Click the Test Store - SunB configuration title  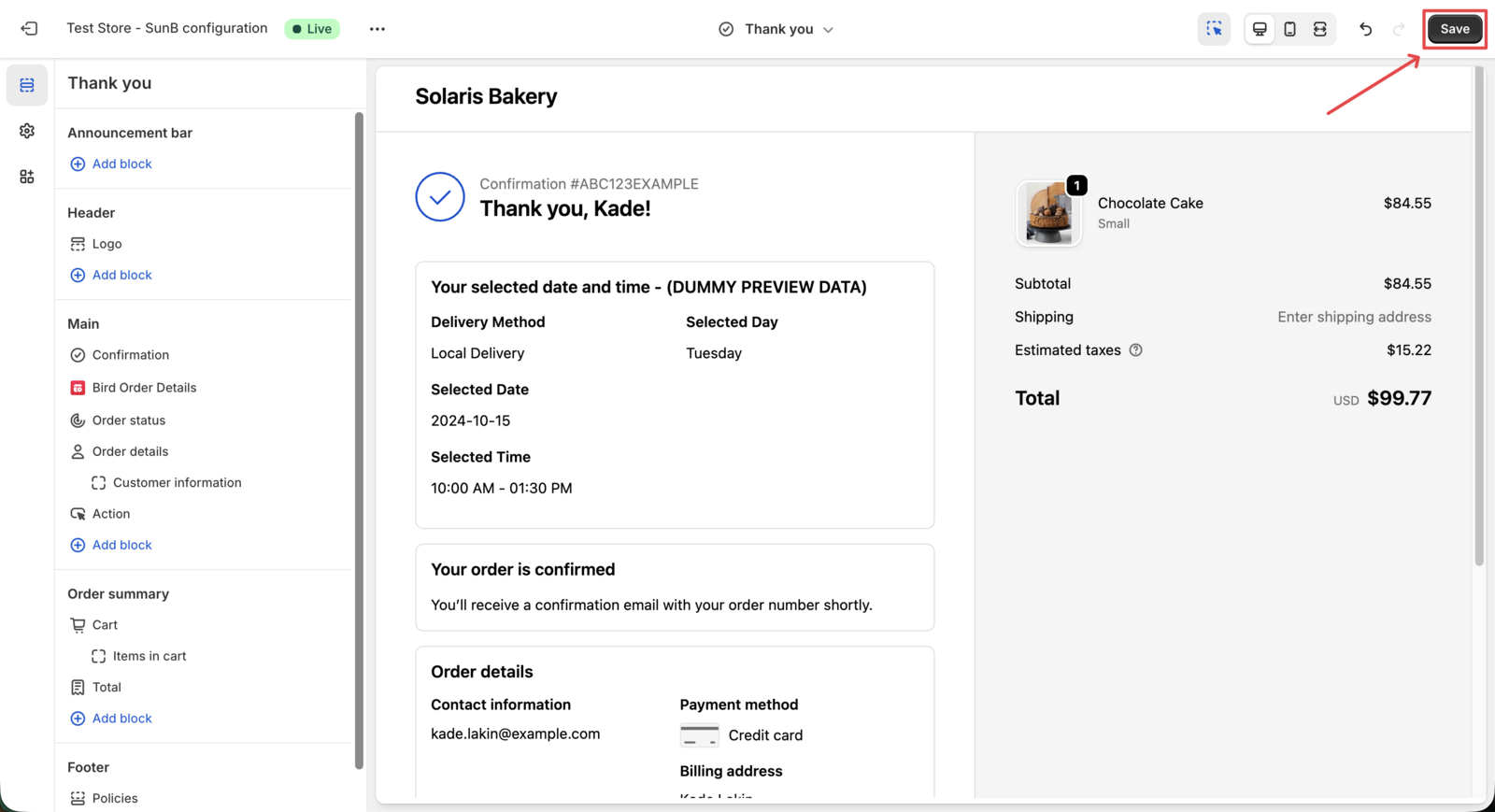tap(167, 28)
